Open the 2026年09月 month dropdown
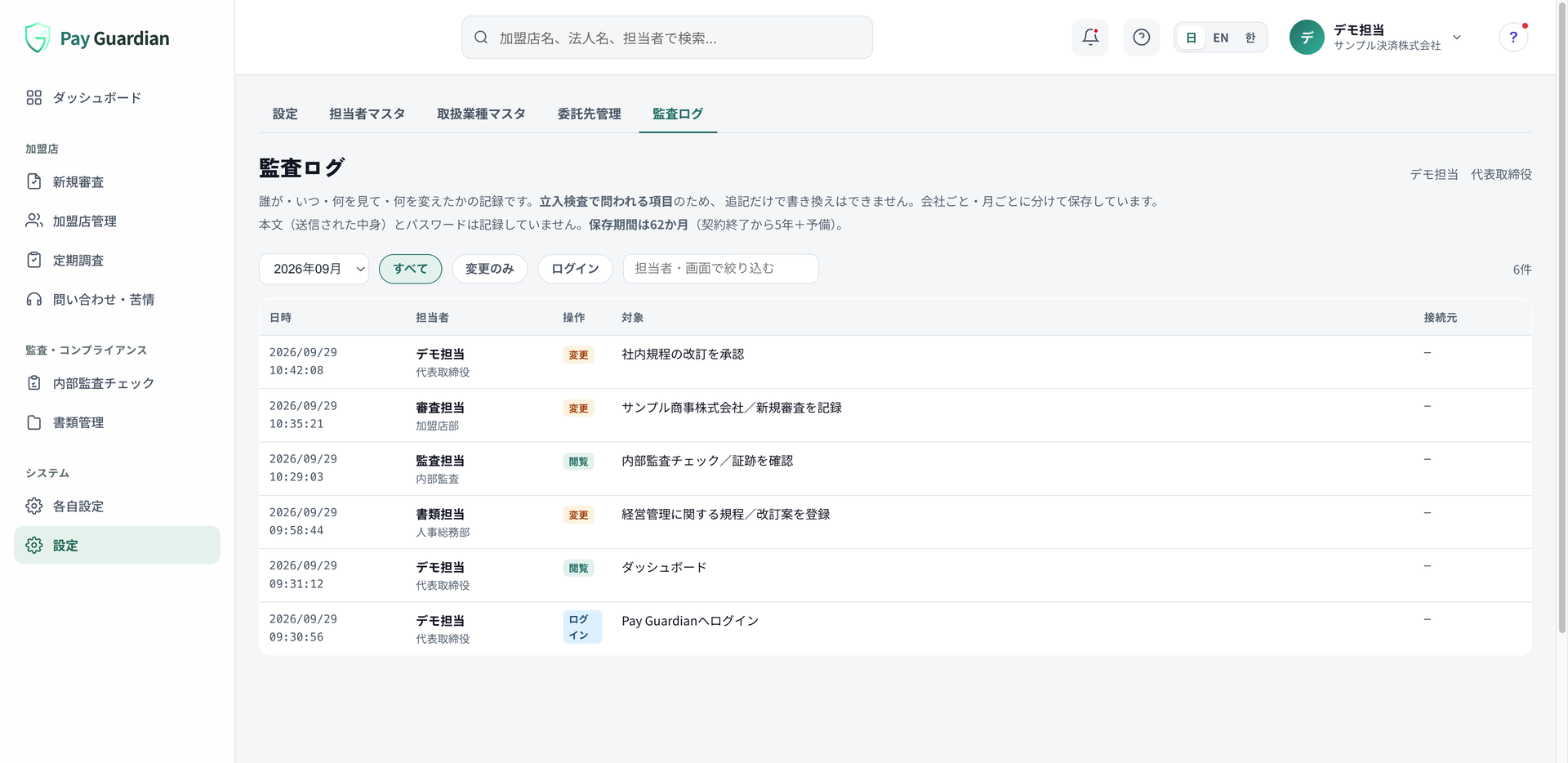Viewport: 1568px width, 763px height. click(x=314, y=269)
